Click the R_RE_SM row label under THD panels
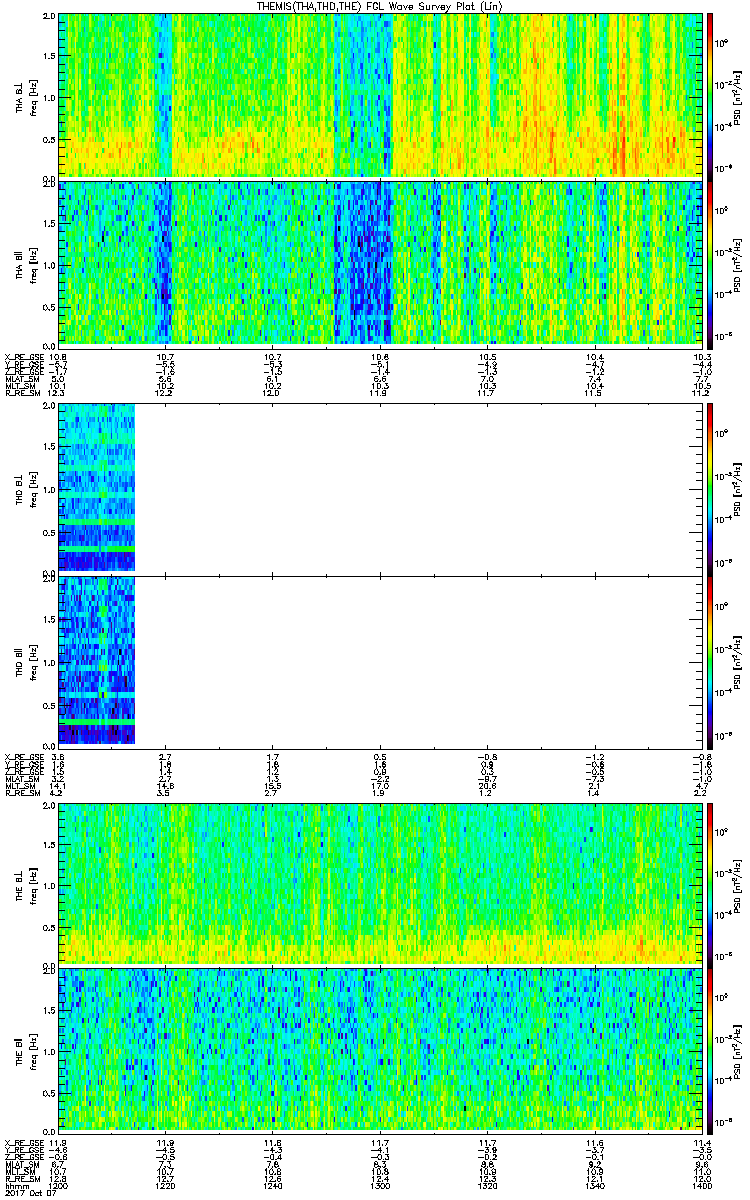The height and width of the screenshot is (1200, 750). pos(22,792)
